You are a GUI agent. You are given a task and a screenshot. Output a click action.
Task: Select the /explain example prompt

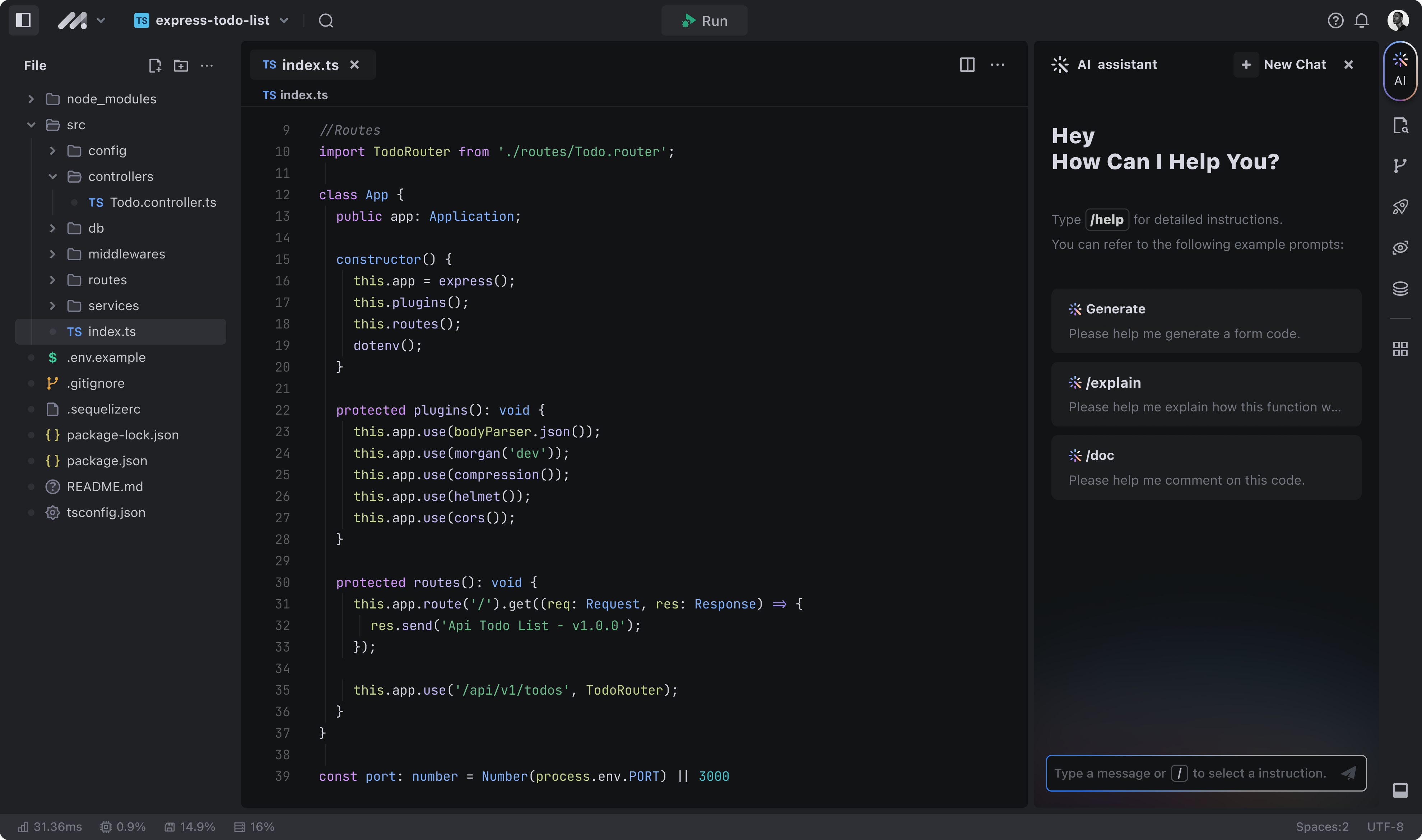point(1206,394)
